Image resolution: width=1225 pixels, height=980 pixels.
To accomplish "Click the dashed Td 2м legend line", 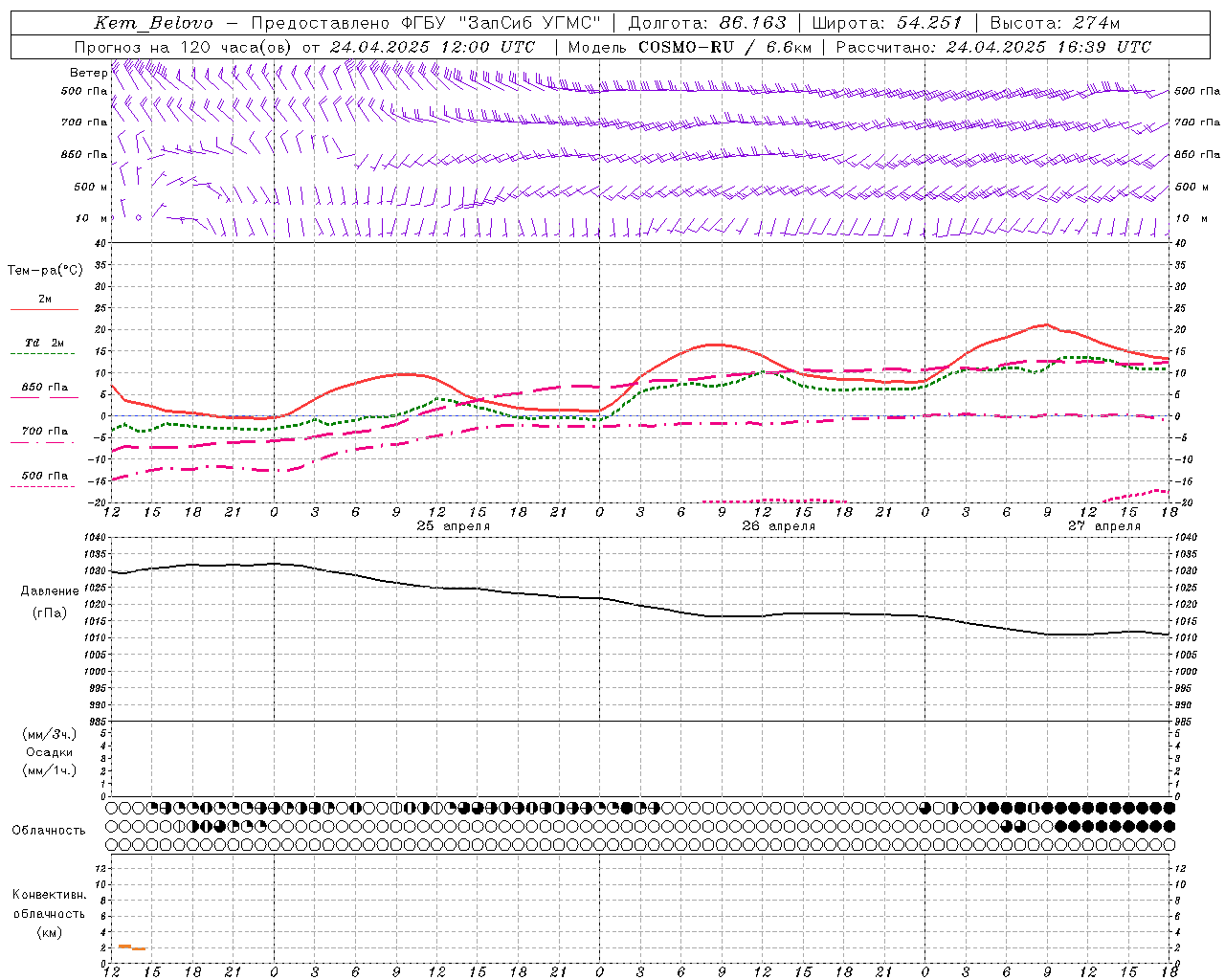I will tap(44, 354).
